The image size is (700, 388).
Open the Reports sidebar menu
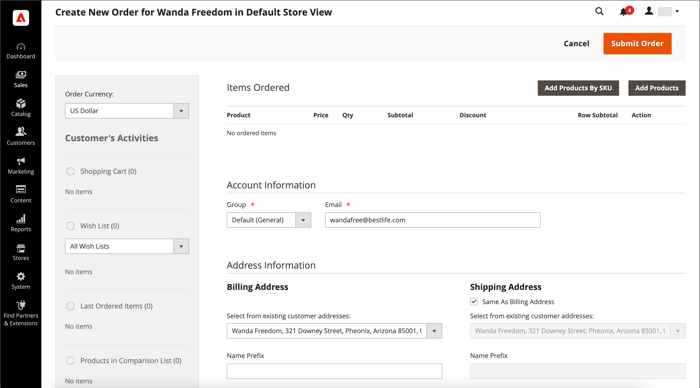[21, 224]
